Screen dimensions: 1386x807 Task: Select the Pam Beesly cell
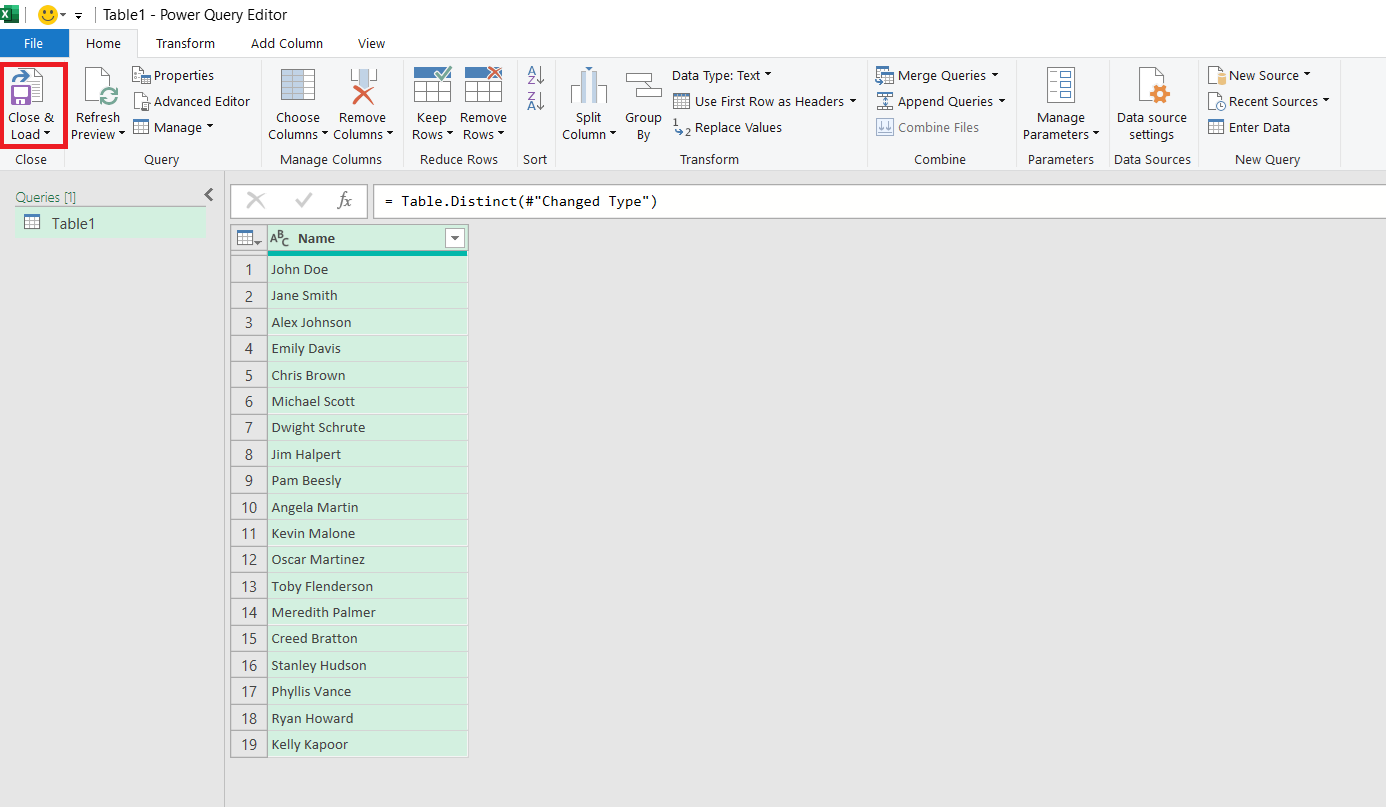pos(367,480)
